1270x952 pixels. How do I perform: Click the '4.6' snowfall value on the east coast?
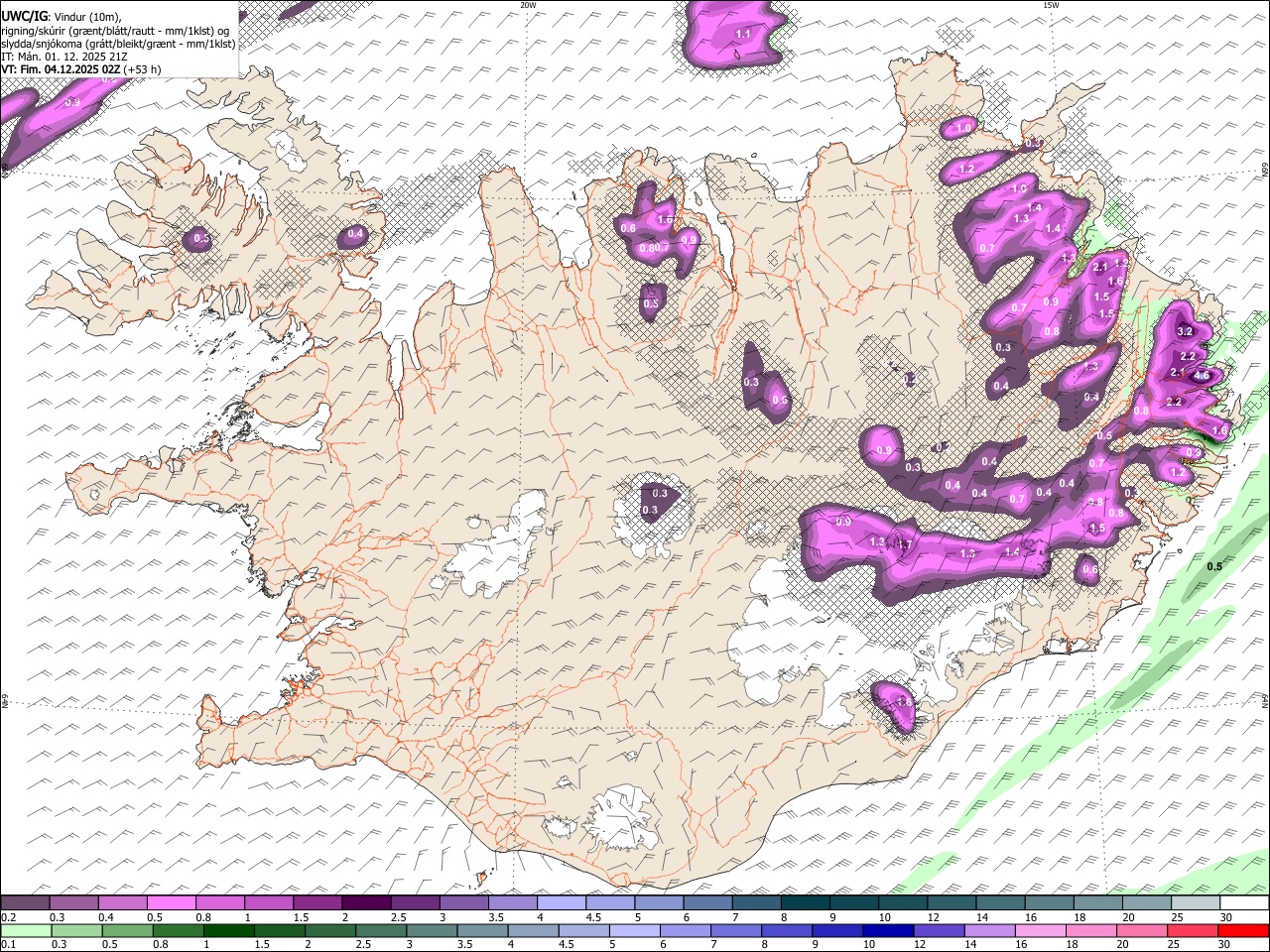coord(1202,376)
